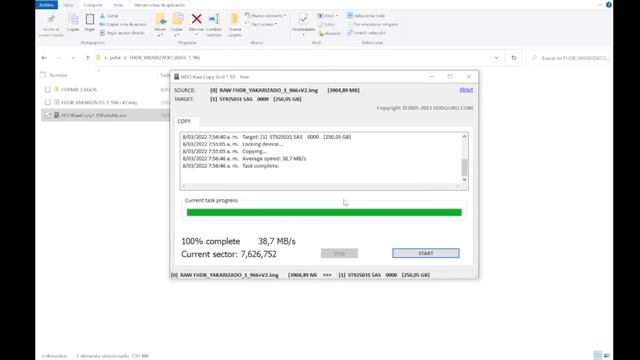Click the 'Current sector: 7,626,752' text

(229, 254)
